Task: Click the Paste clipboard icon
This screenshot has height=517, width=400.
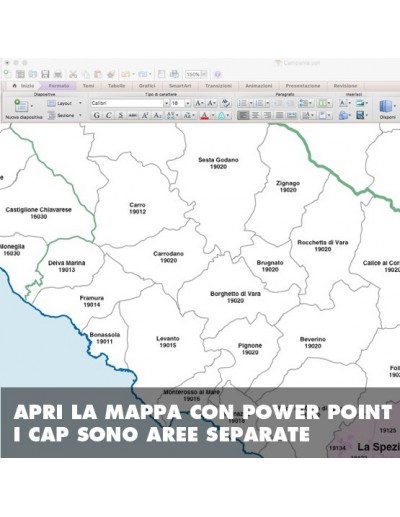Action: point(98,74)
